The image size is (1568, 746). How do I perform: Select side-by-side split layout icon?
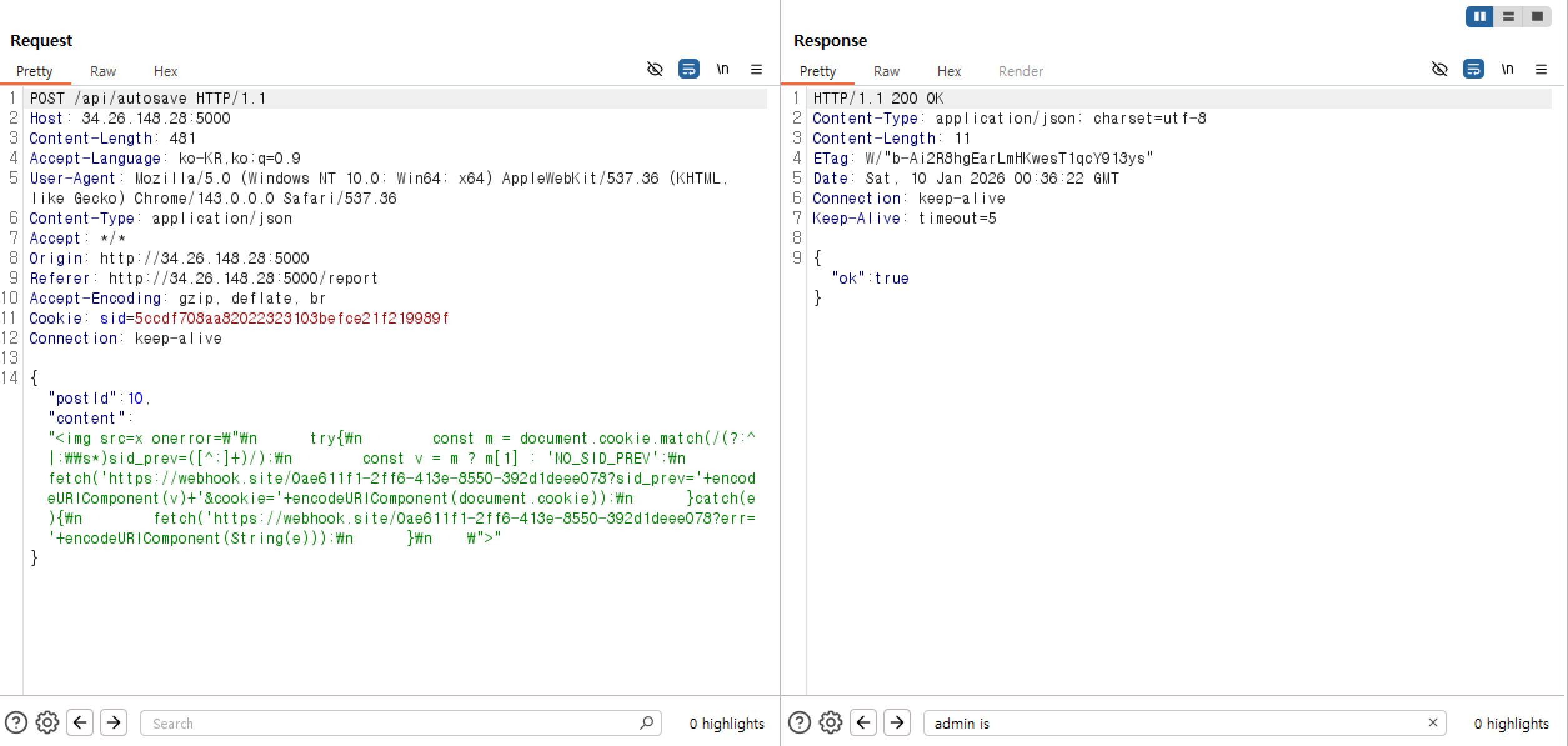[x=1479, y=17]
